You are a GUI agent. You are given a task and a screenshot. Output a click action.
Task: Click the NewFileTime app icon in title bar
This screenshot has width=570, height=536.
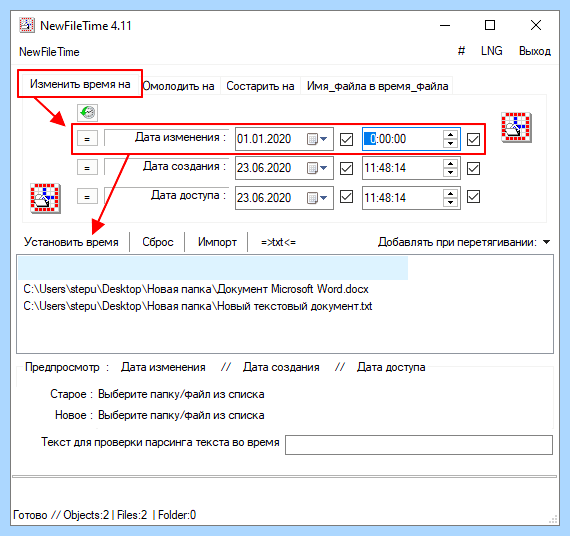pyautogui.click(x=27, y=25)
